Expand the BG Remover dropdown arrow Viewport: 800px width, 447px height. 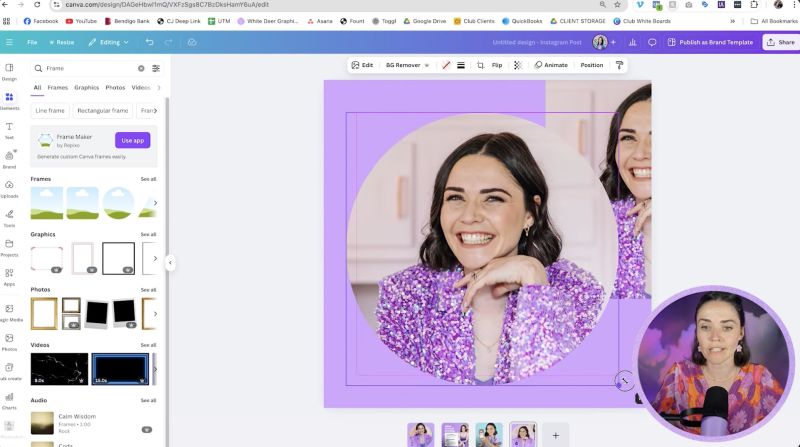point(427,65)
